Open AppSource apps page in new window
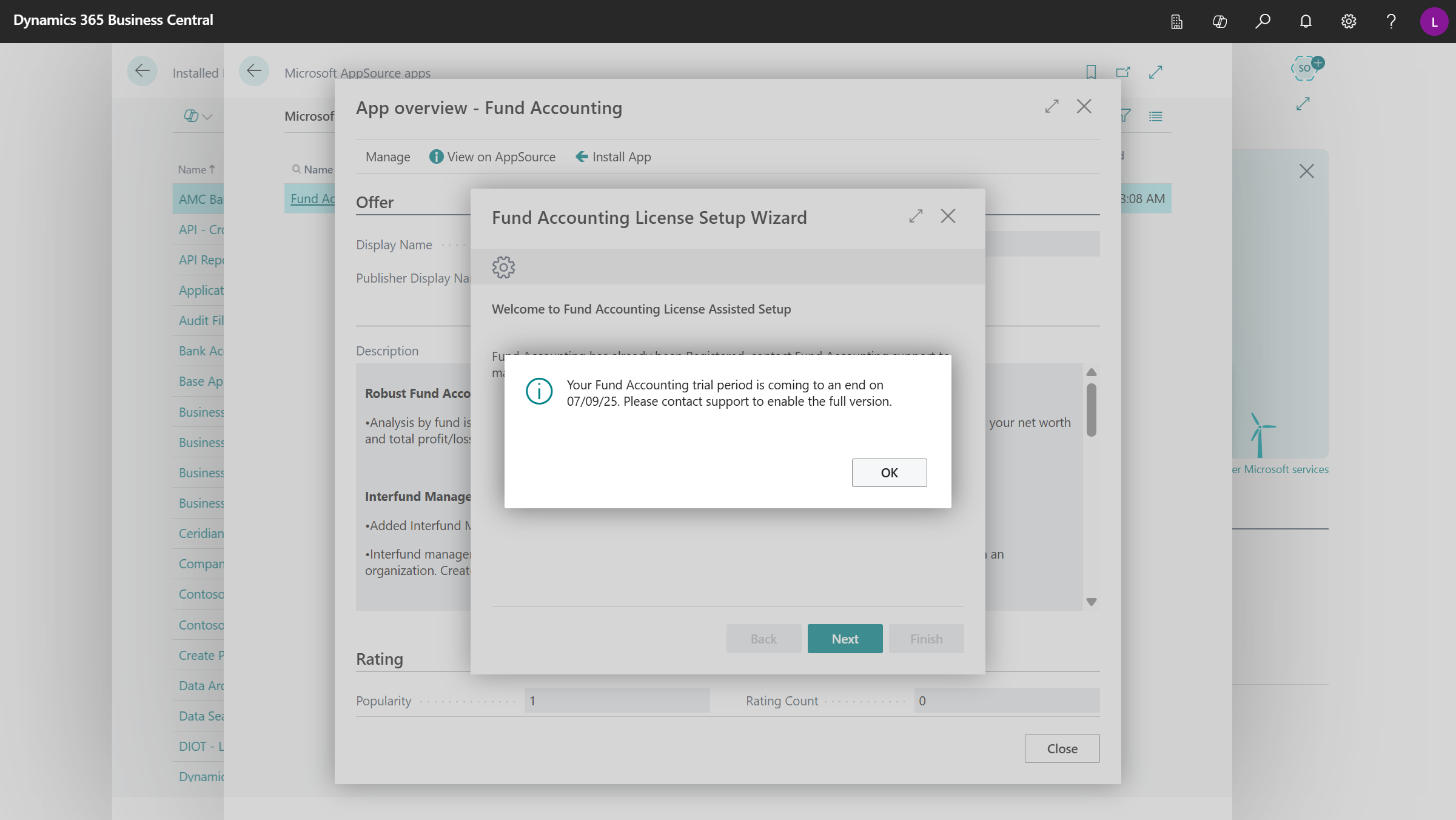This screenshot has width=1456, height=820. pos(1122,72)
